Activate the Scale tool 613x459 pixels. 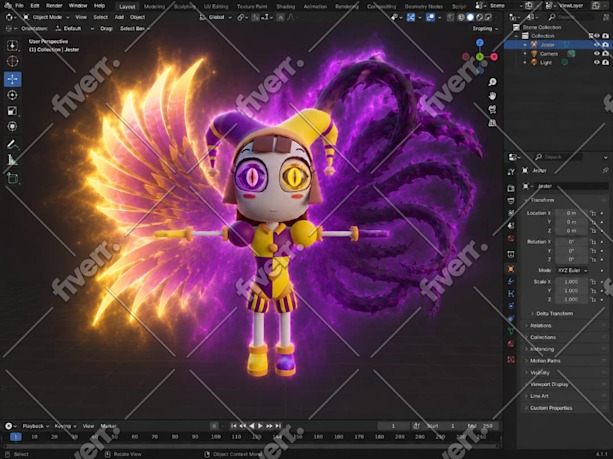pos(13,111)
